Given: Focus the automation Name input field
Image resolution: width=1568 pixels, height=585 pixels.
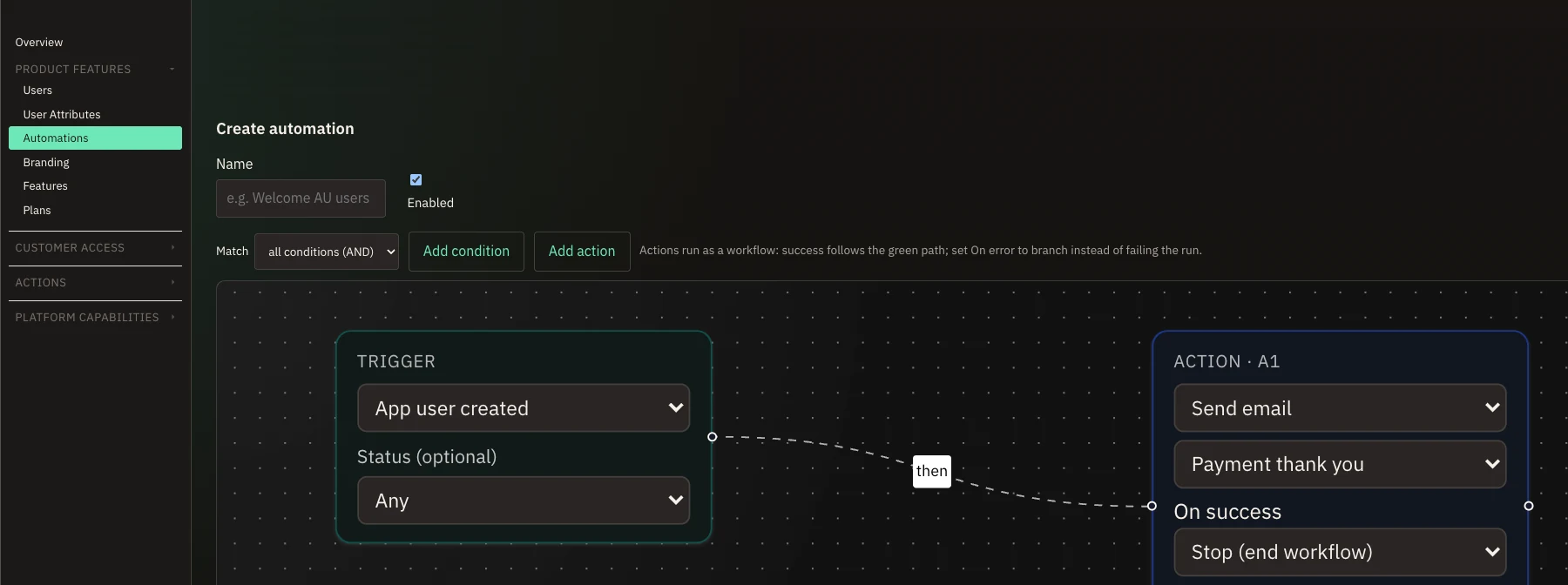Looking at the screenshot, I should (301, 198).
